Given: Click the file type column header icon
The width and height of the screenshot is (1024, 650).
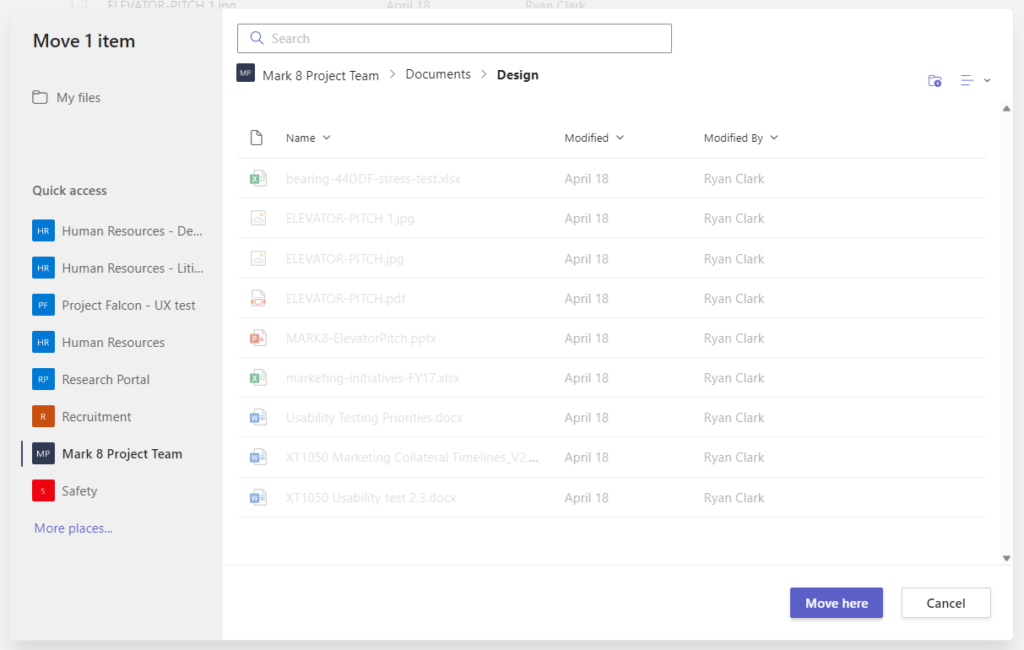Looking at the screenshot, I should click(257, 138).
